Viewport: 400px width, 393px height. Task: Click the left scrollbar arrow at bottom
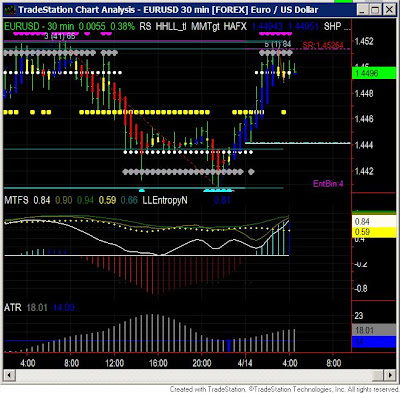[x=9, y=375]
